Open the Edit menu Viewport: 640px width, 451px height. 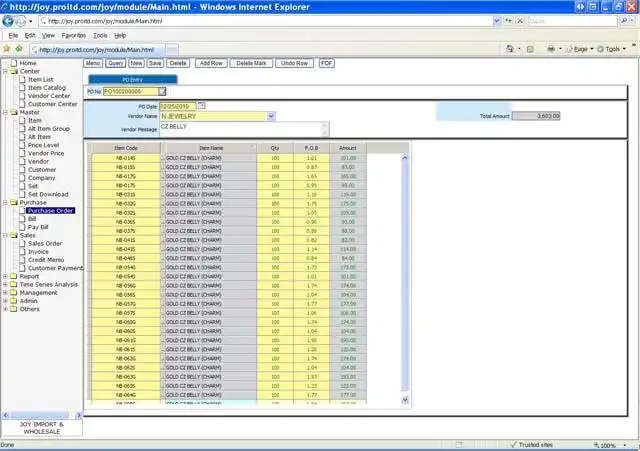(30, 36)
